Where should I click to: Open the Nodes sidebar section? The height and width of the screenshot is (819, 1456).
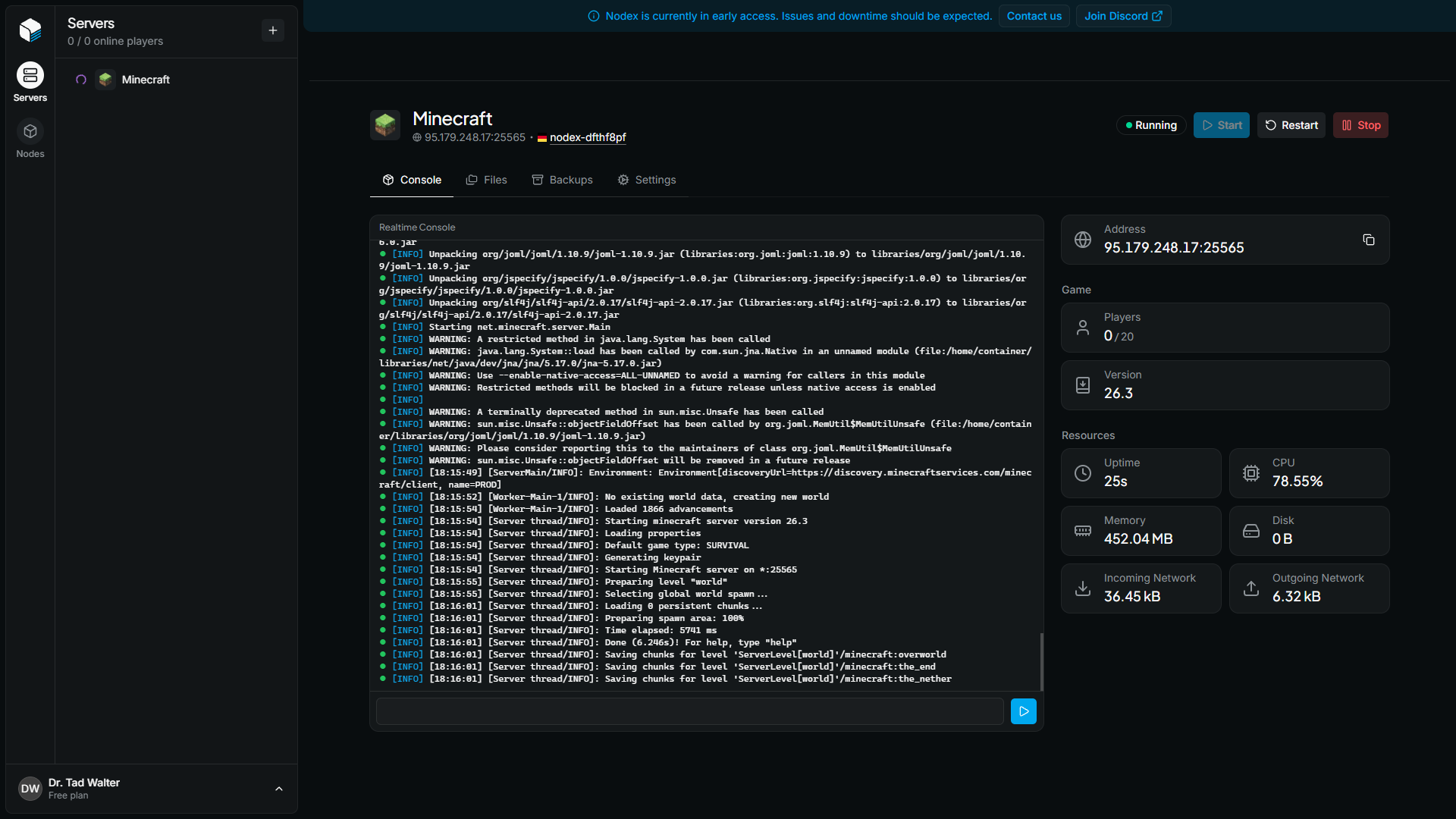coord(30,140)
